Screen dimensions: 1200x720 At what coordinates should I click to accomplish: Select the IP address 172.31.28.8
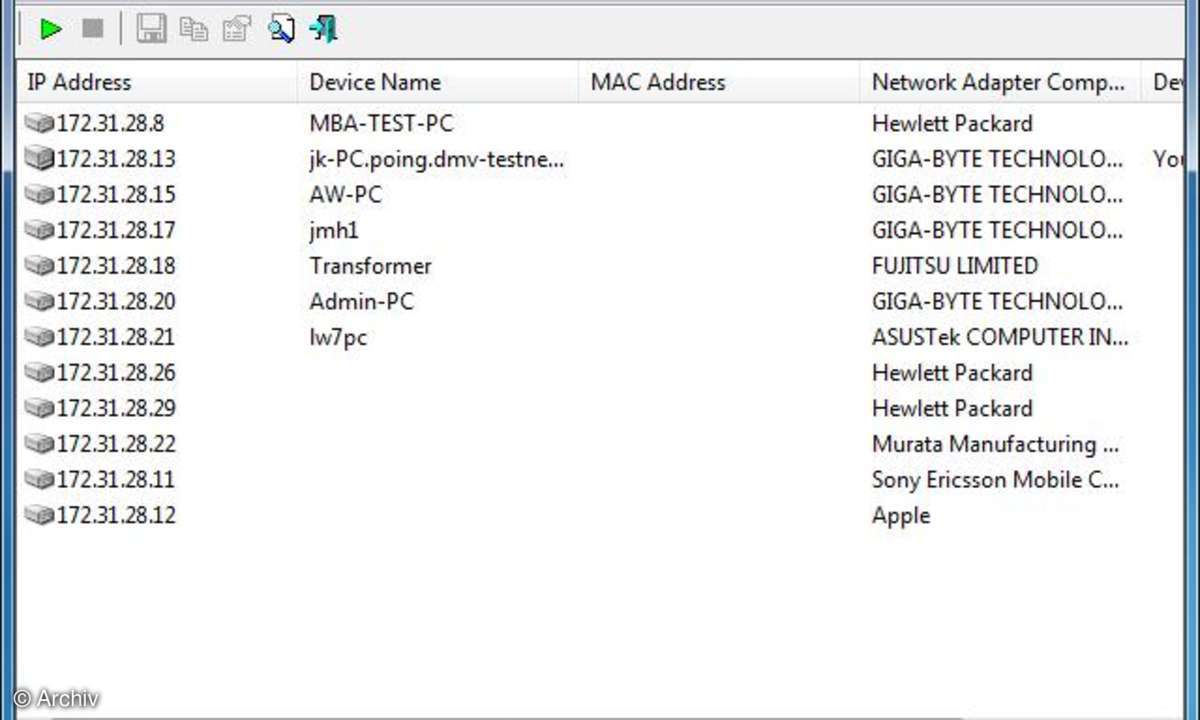click(x=110, y=123)
